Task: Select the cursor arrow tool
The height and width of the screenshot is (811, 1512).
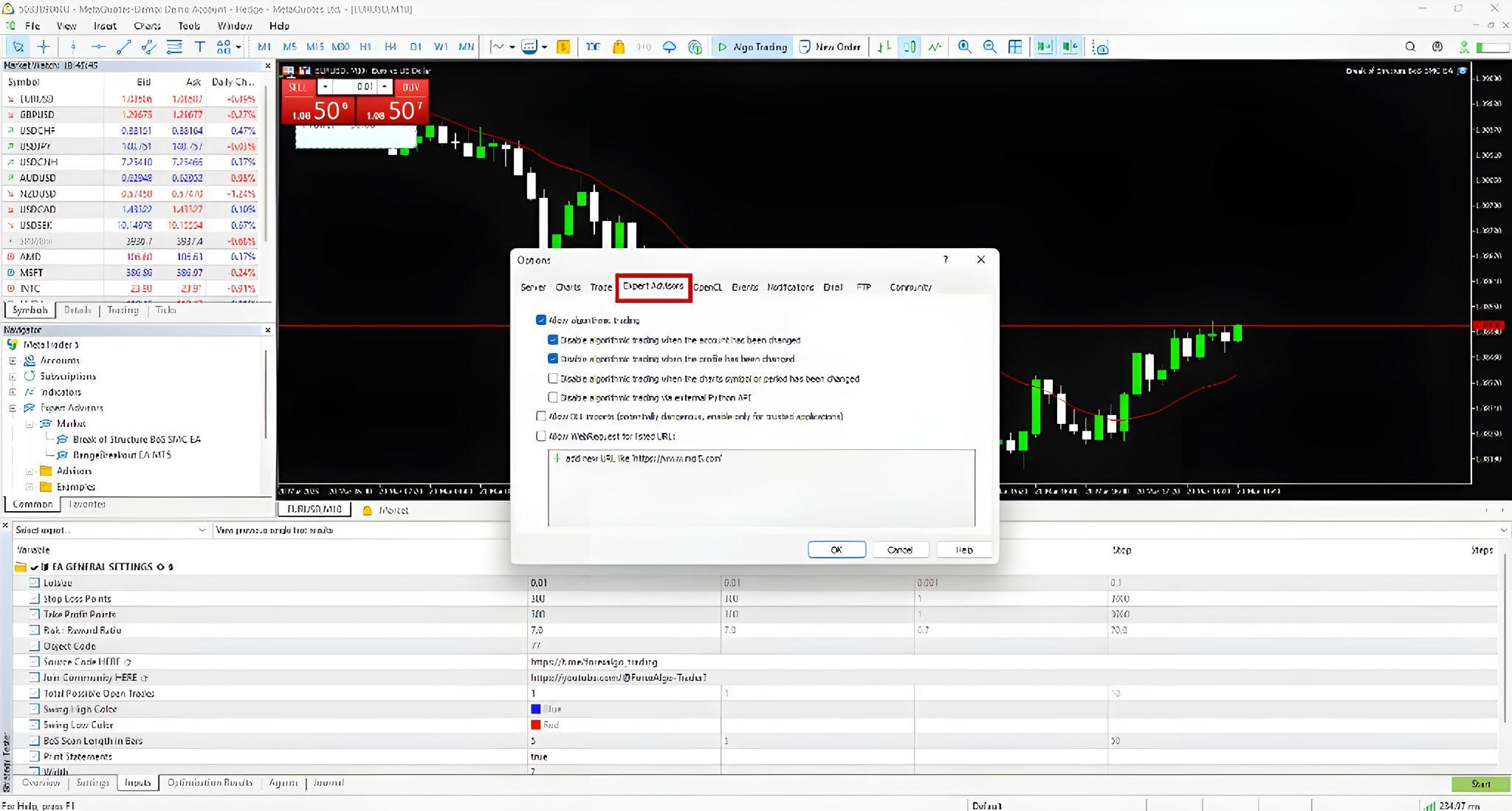Action: [18, 47]
